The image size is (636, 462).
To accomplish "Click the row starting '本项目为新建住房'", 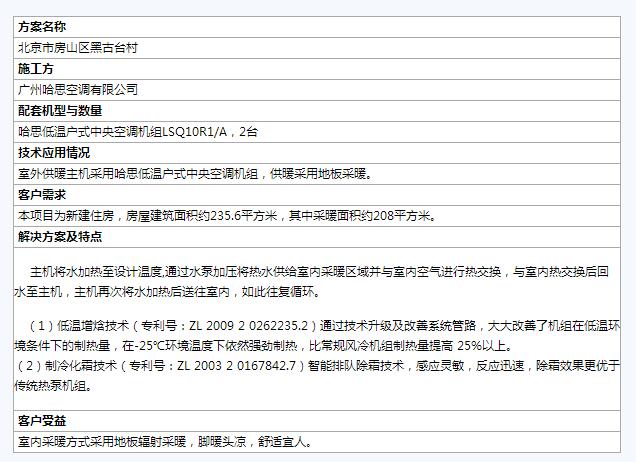I will point(317,216).
